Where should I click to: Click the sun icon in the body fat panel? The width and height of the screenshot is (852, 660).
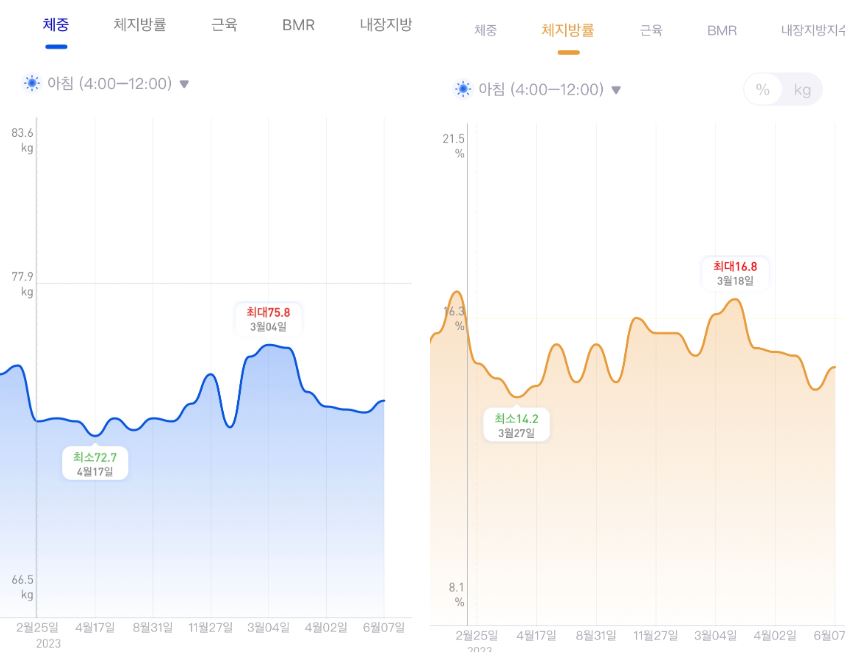463,89
